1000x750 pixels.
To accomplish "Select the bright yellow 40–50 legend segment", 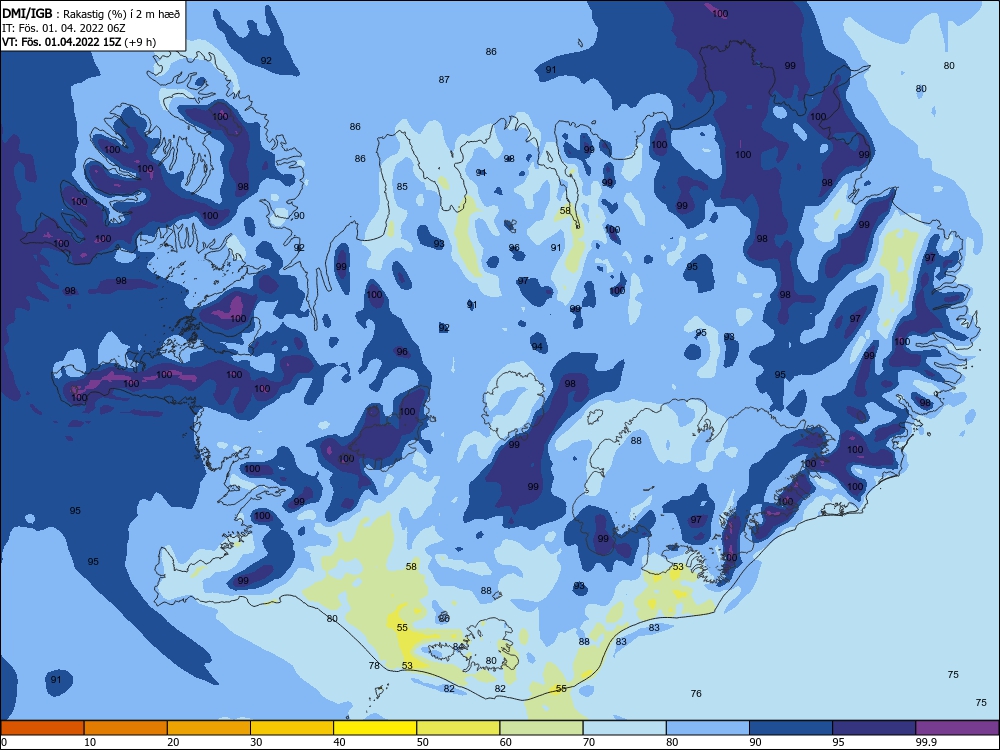I will pyautogui.click(x=375, y=728).
